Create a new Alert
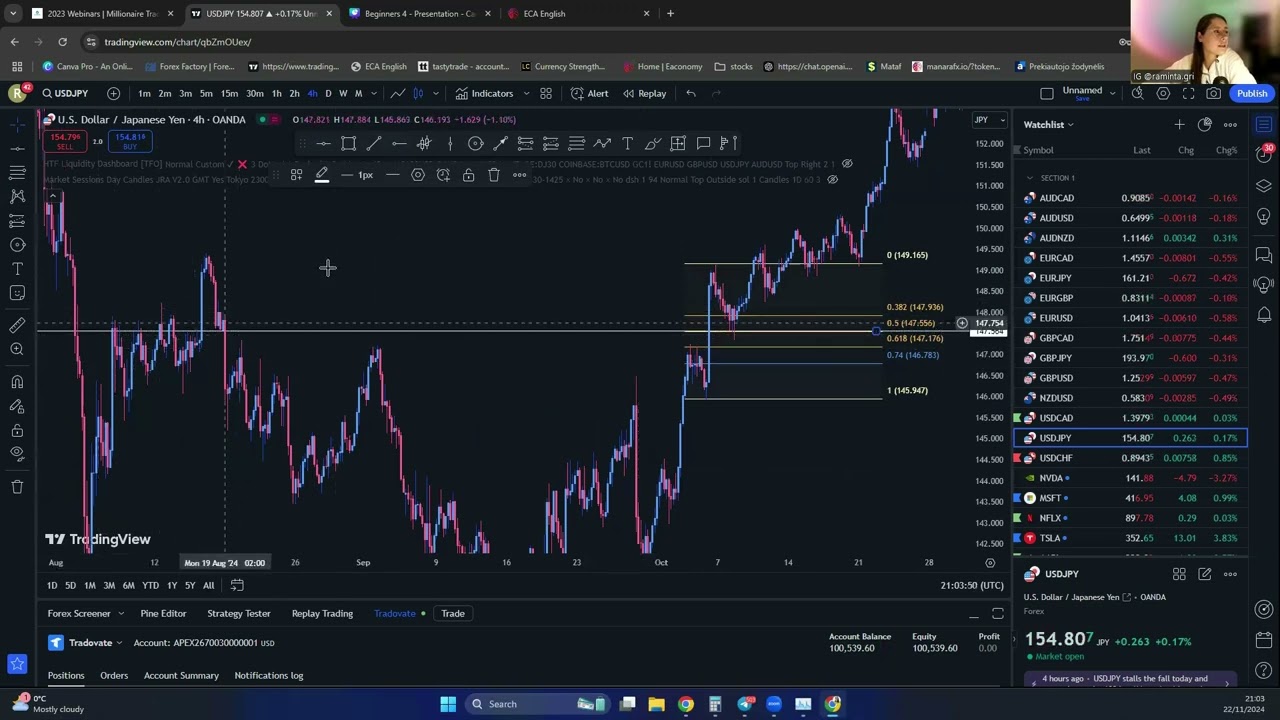The height and width of the screenshot is (720, 1280). click(589, 93)
